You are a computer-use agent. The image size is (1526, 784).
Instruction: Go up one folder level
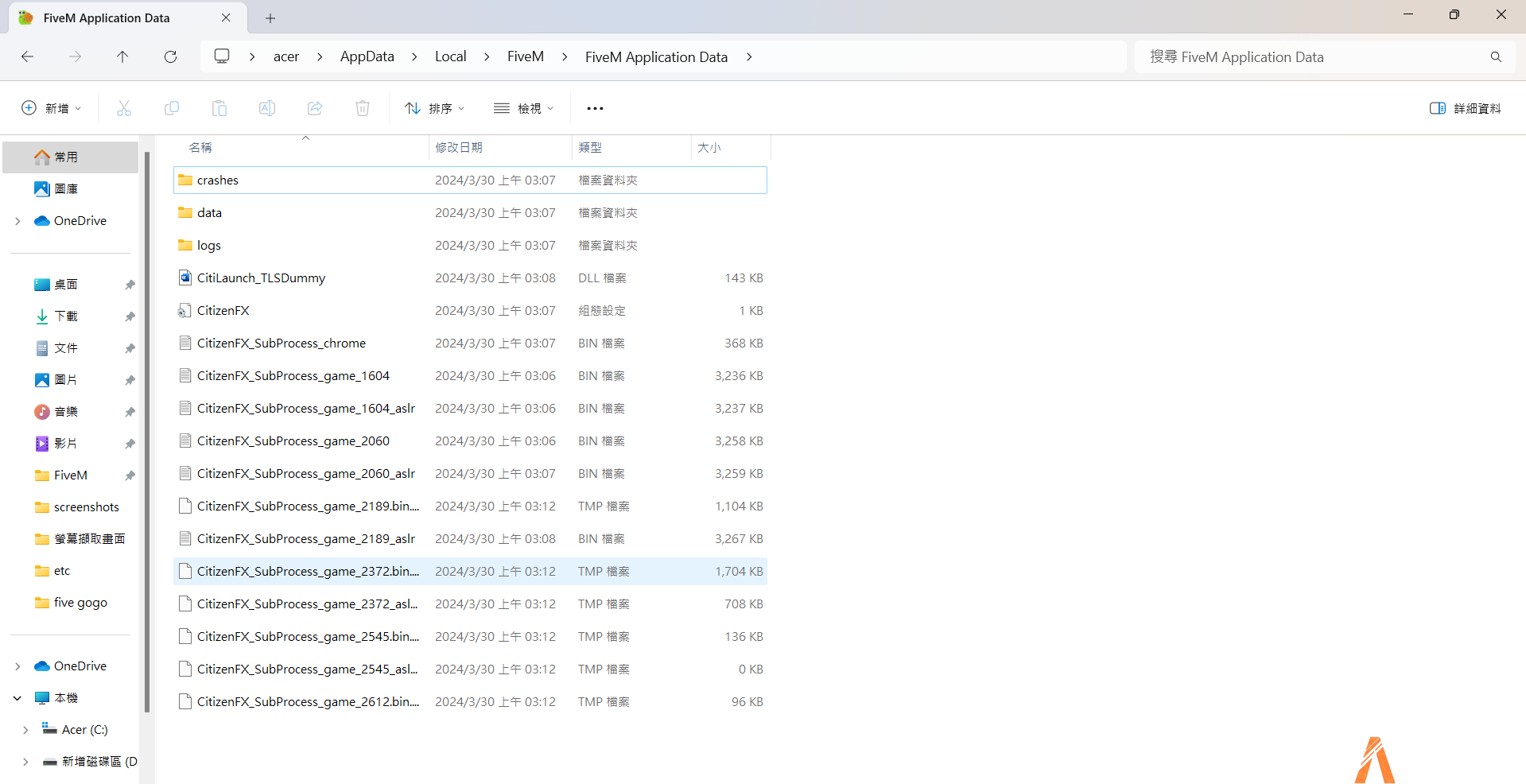(x=122, y=56)
